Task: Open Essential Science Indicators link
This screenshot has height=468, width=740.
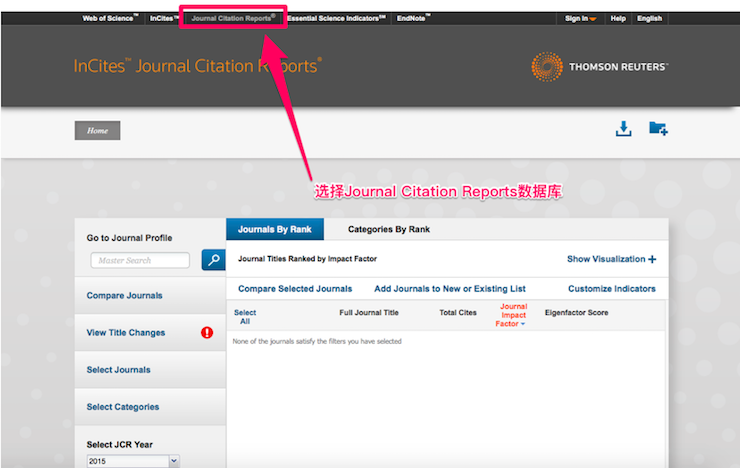Action: pyautogui.click(x=336, y=18)
